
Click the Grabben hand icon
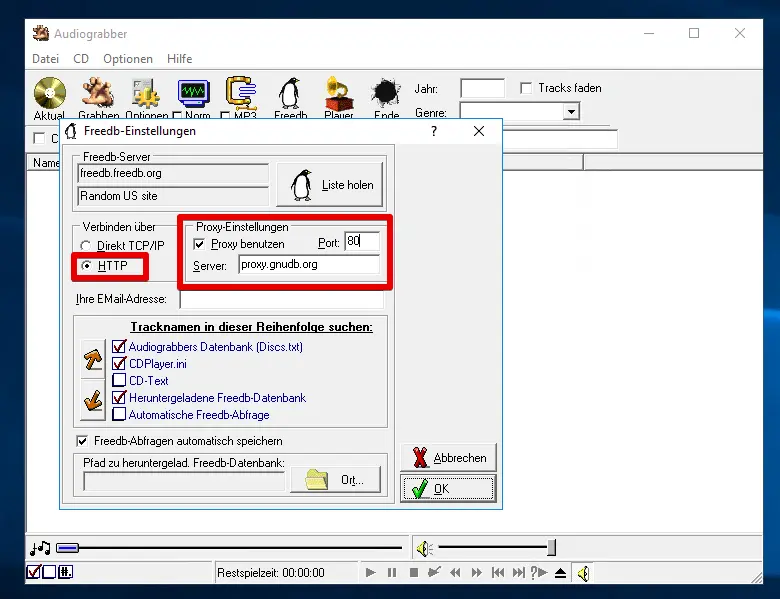(x=98, y=93)
